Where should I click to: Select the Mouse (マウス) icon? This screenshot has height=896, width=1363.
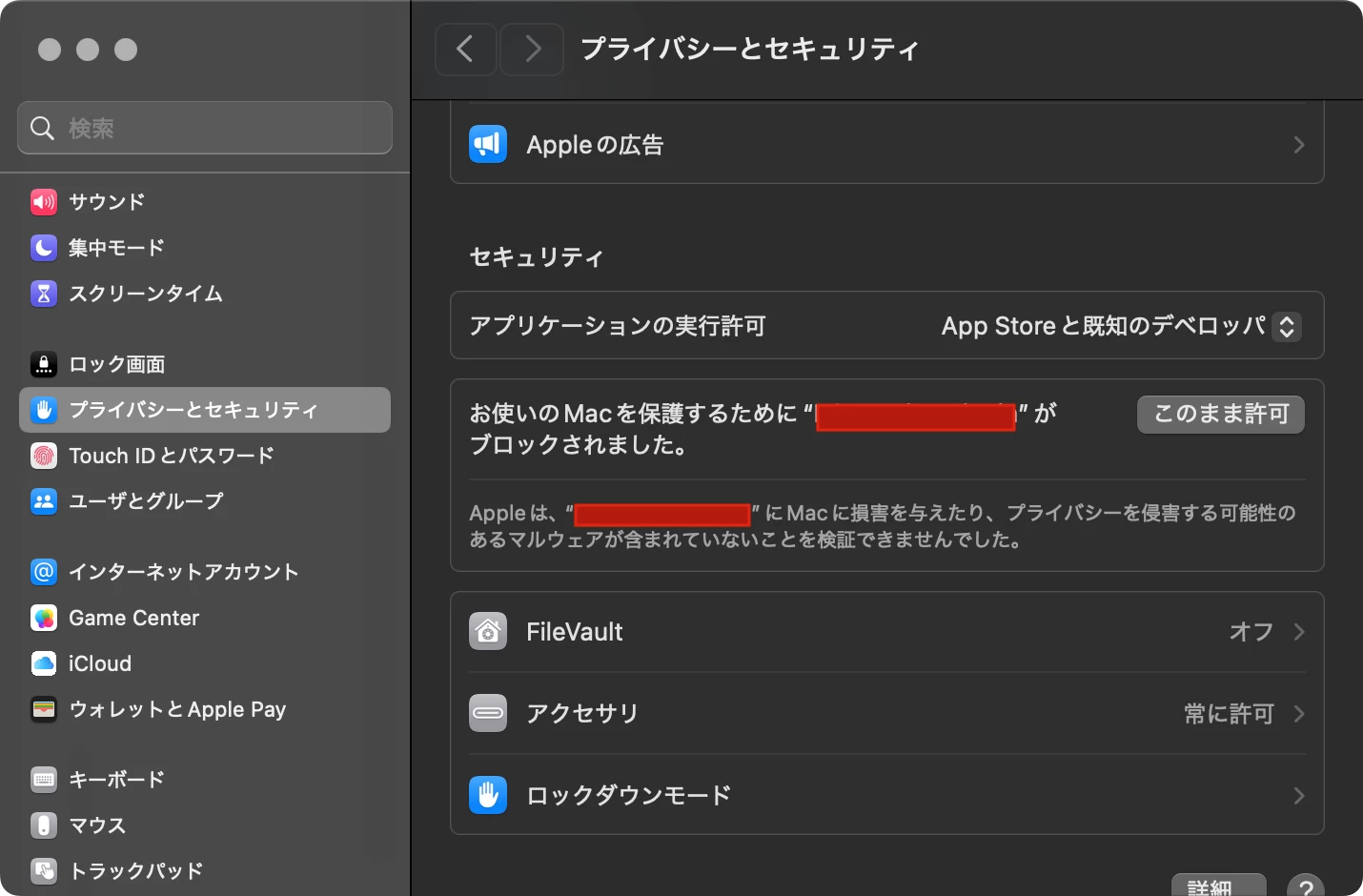(x=44, y=825)
